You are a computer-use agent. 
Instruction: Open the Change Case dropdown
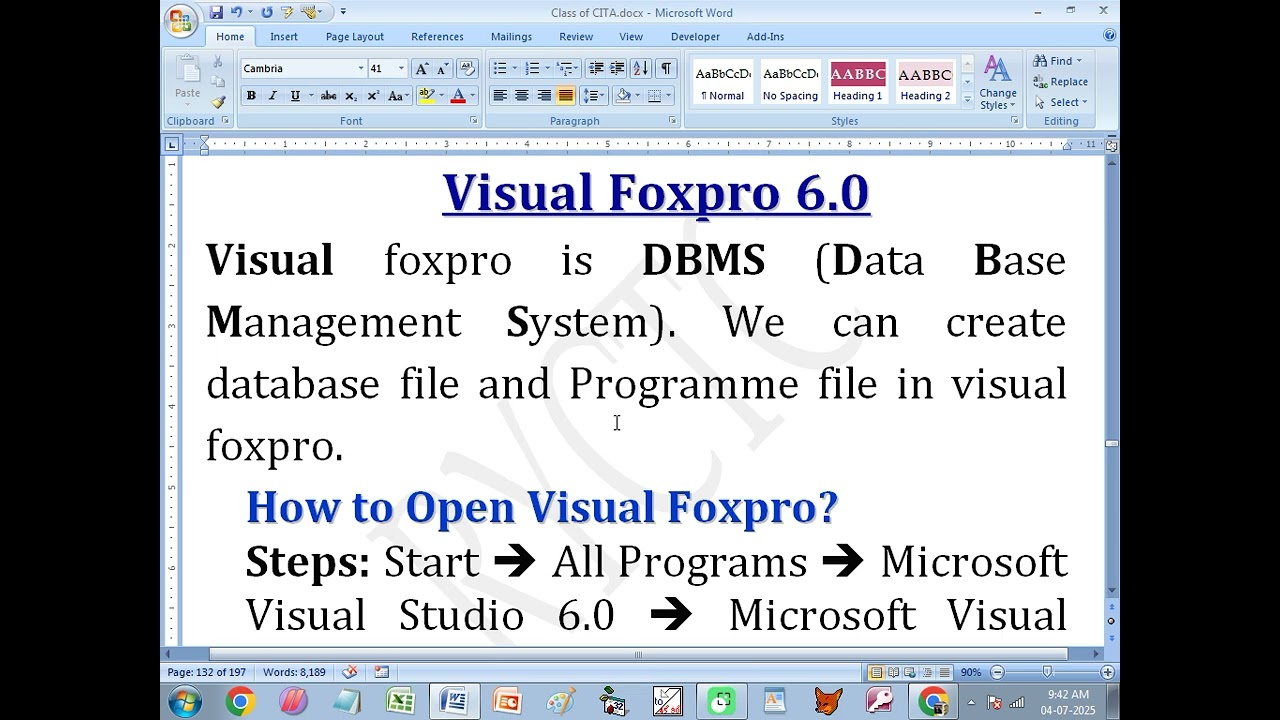[397, 96]
